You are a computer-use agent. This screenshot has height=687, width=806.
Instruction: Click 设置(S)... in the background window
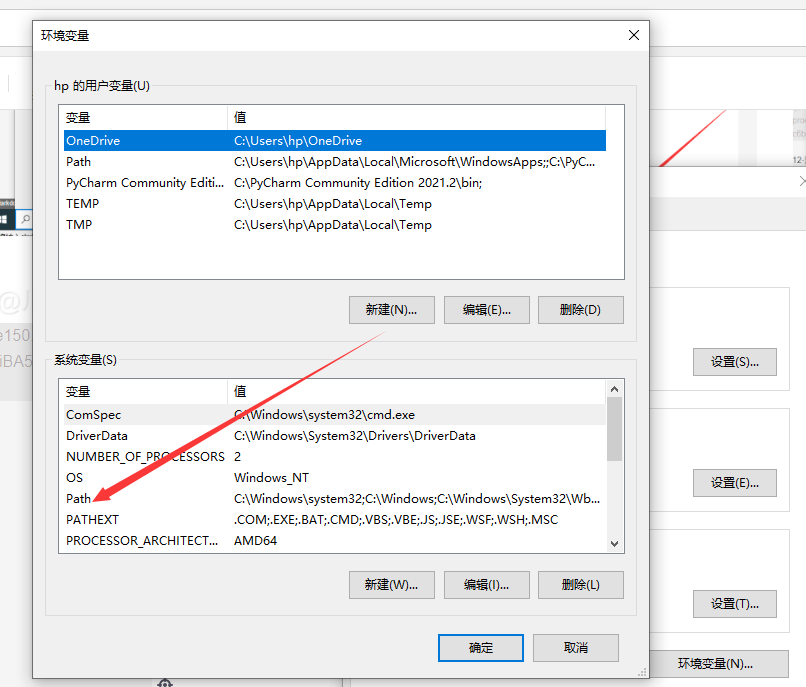coord(735,362)
